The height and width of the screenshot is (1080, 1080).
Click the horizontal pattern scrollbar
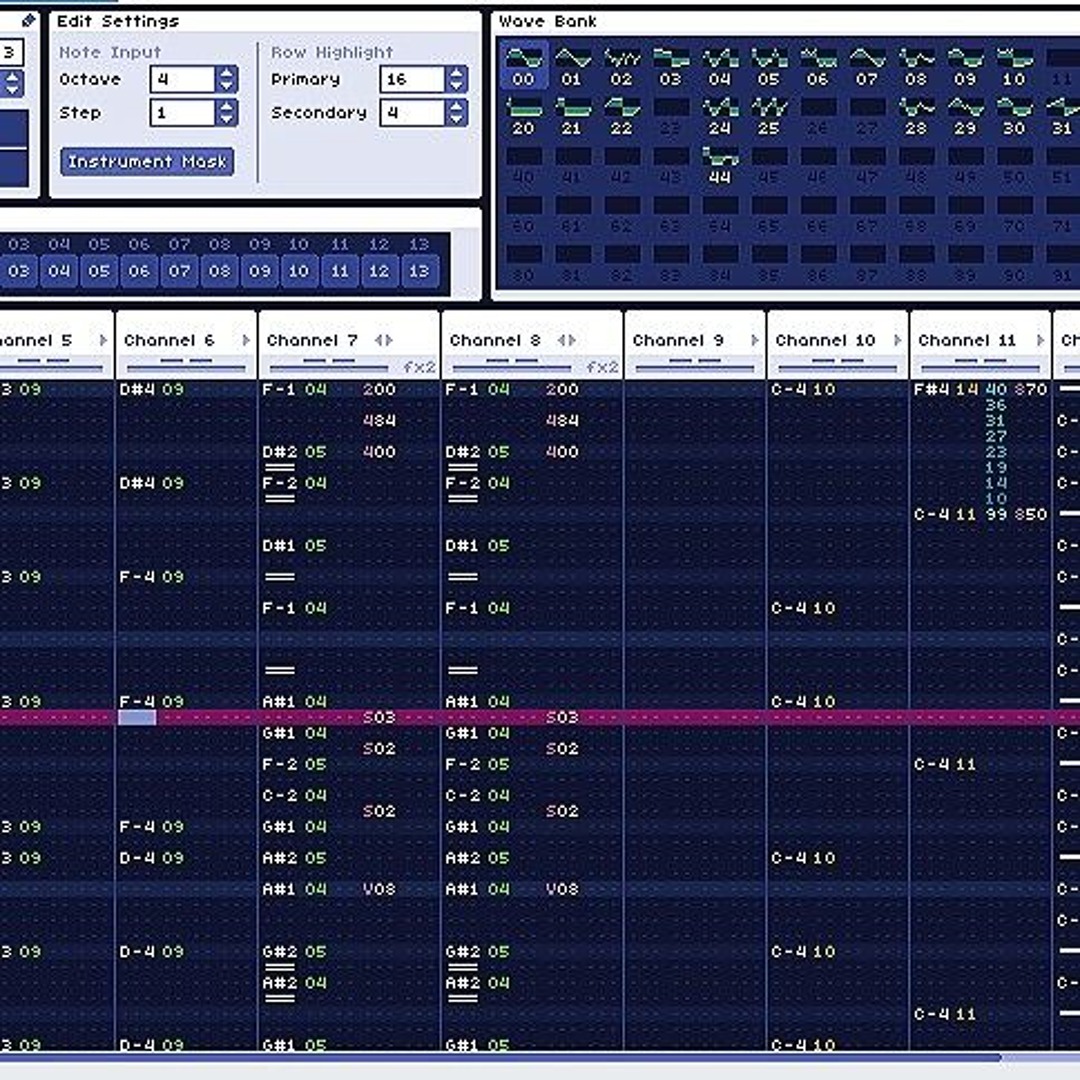tap(500, 1058)
